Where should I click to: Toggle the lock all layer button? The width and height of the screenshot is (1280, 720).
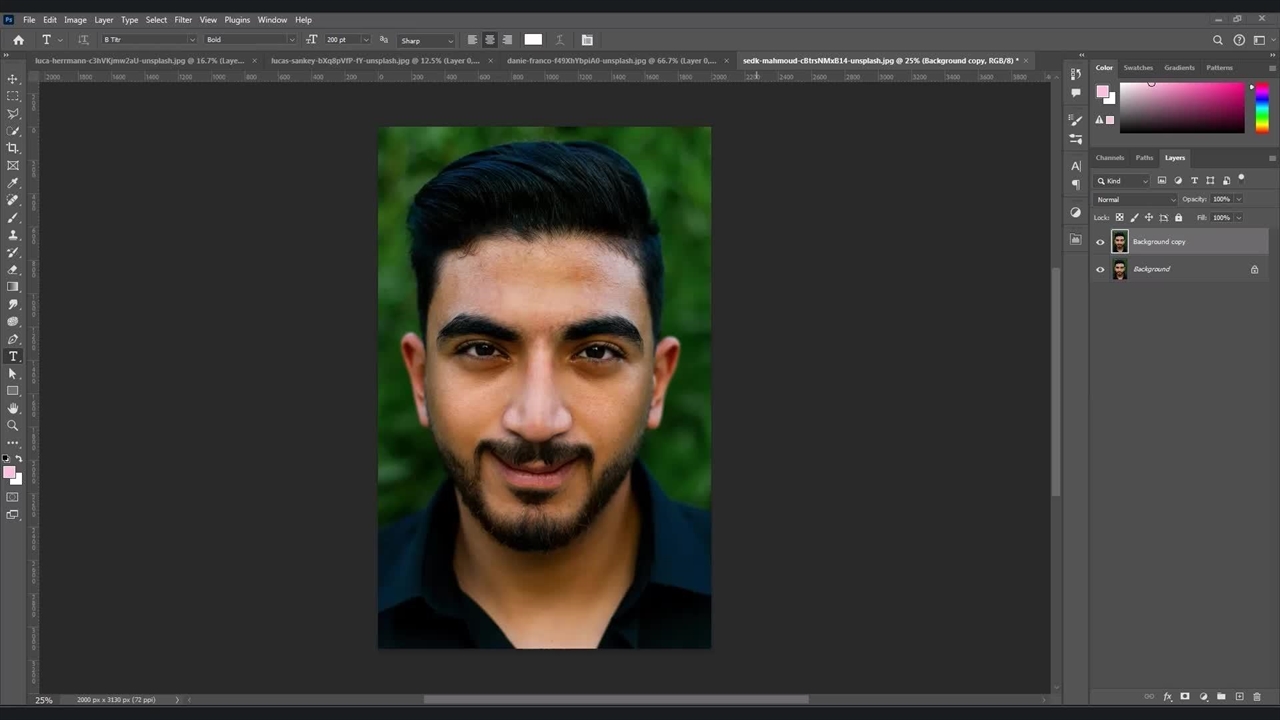(1178, 217)
